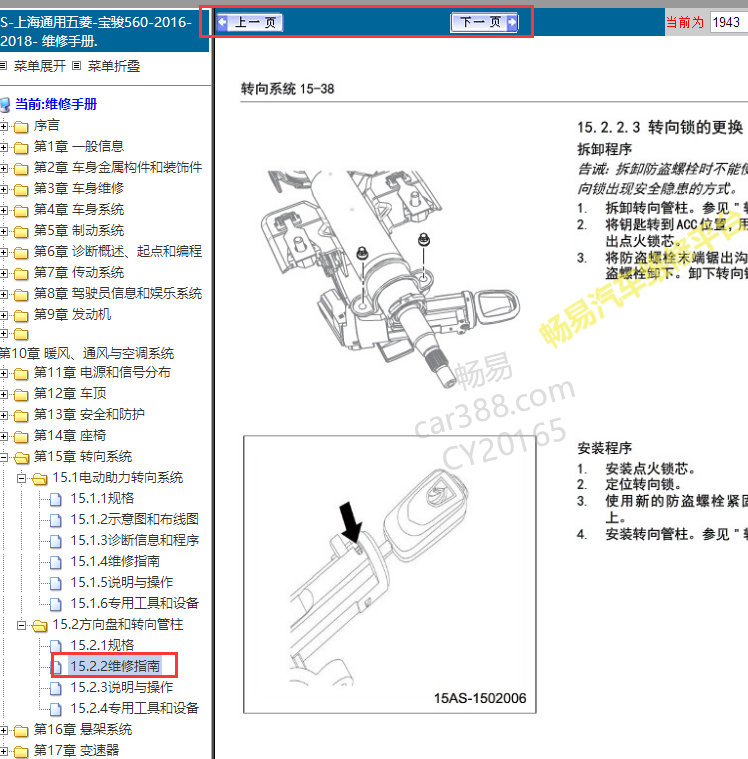
Task: Open 第5章 制动系统 chapter label
Action: pos(79,230)
